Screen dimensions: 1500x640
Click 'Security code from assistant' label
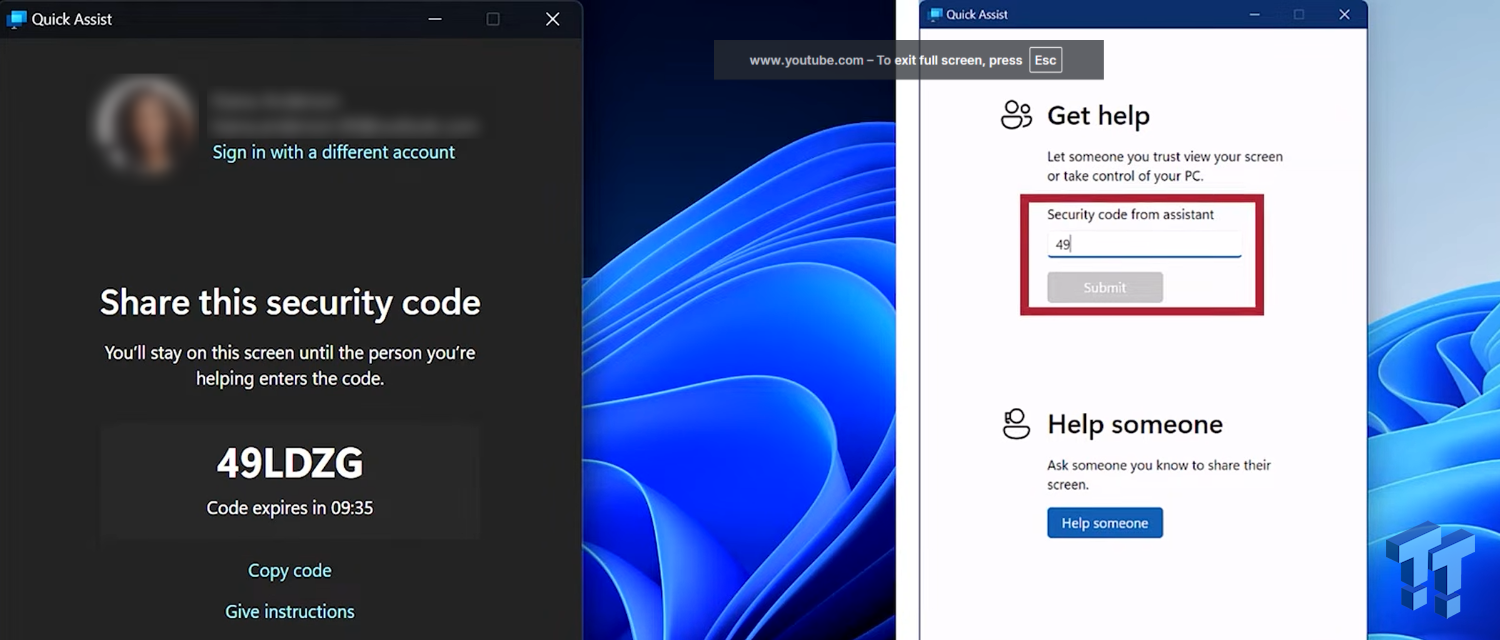coord(1130,214)
